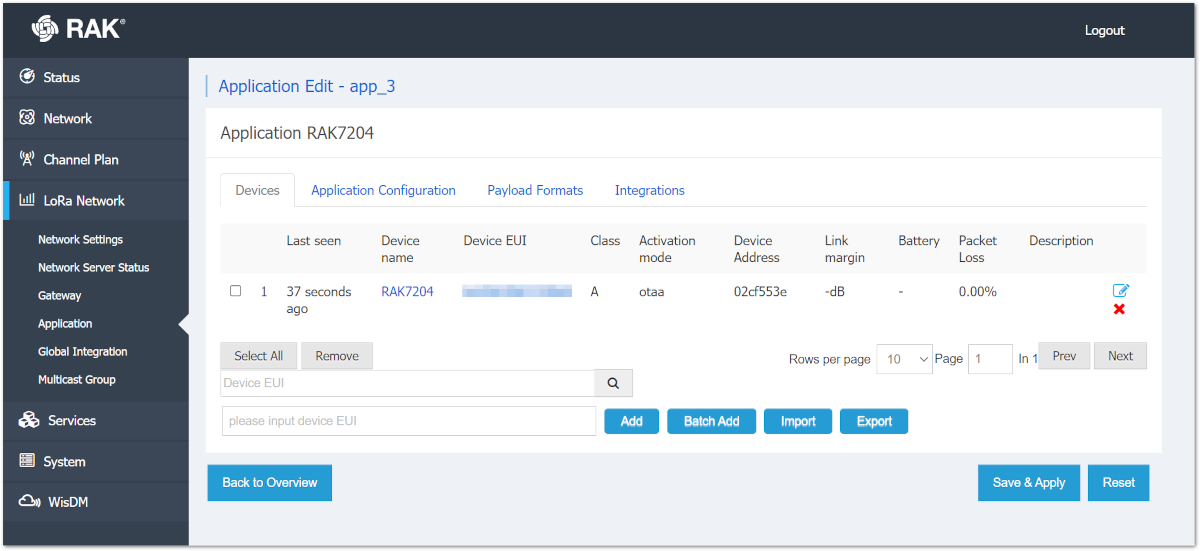The image size is (1200, 551).
Task: Switch to Application Configuration tab
Action: (383, 190)
